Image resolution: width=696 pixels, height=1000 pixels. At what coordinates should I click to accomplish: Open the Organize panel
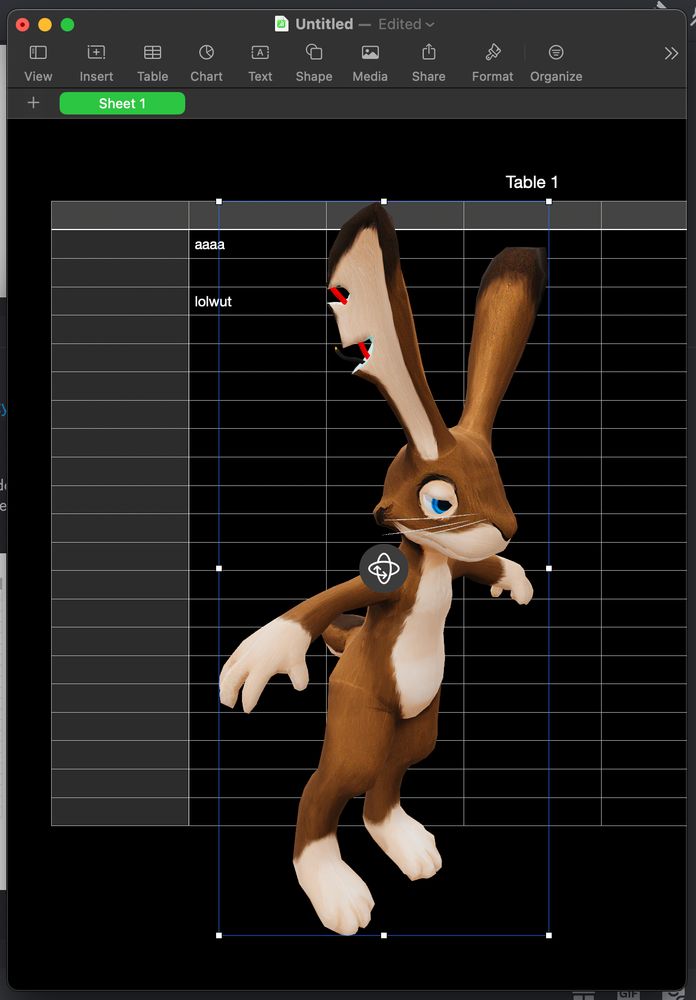556,63
